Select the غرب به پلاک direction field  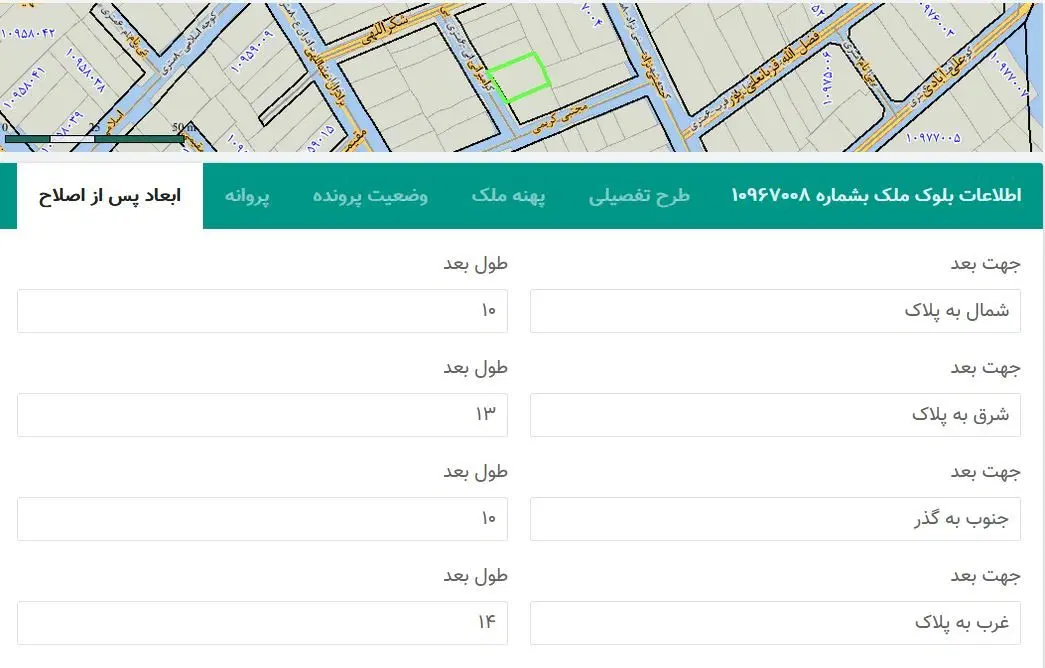(x=775, y=623)
